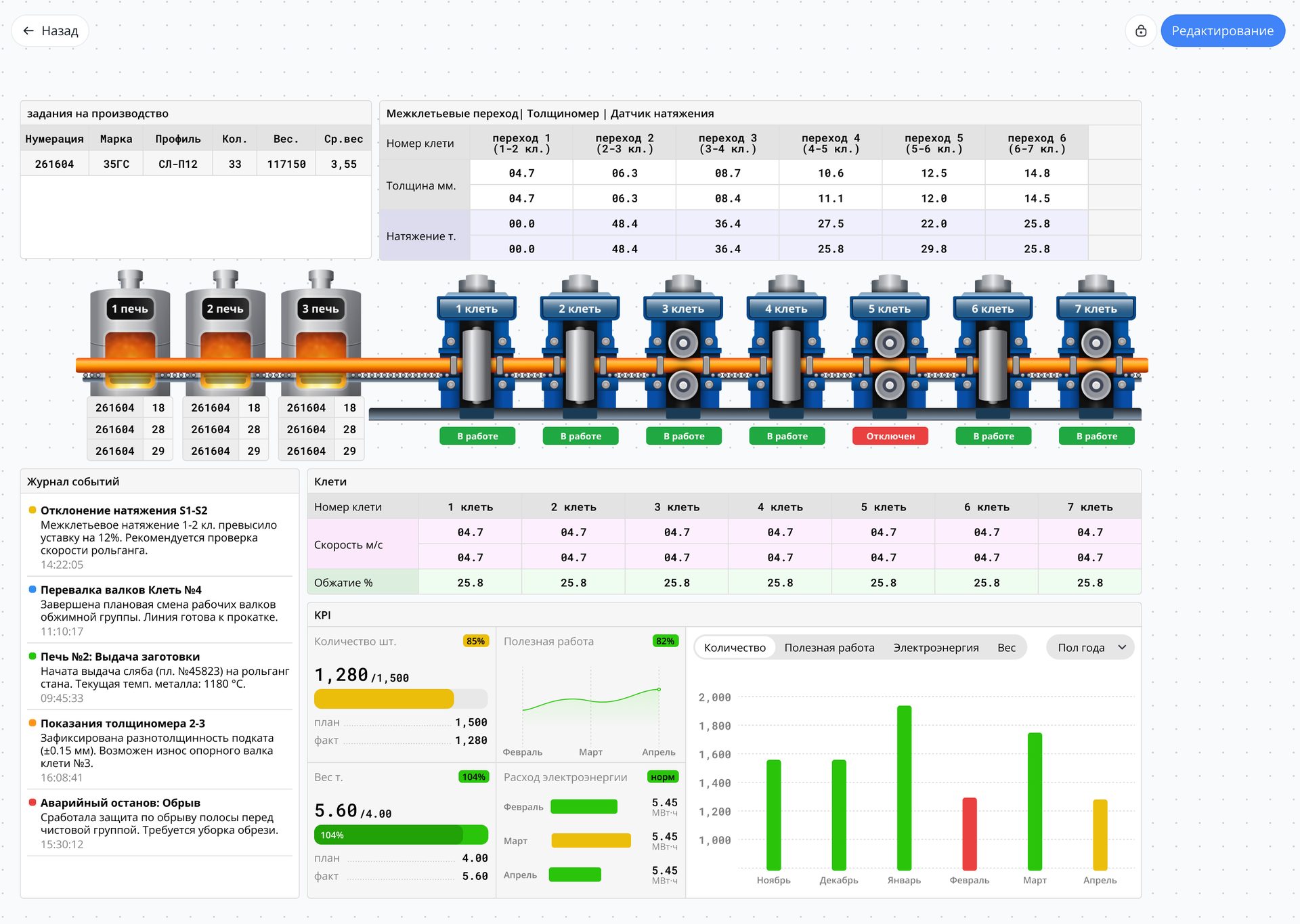Image resolution: width=1300 pixels, height=924 pixels.
Task: Click the Февраль energy consumption bar
Action: click(584, 806)
